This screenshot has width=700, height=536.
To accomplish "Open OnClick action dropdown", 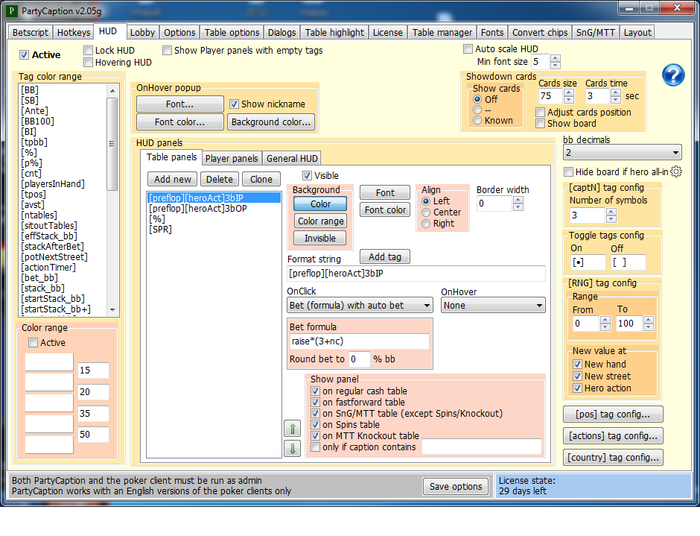I will (x=360, y=306).
